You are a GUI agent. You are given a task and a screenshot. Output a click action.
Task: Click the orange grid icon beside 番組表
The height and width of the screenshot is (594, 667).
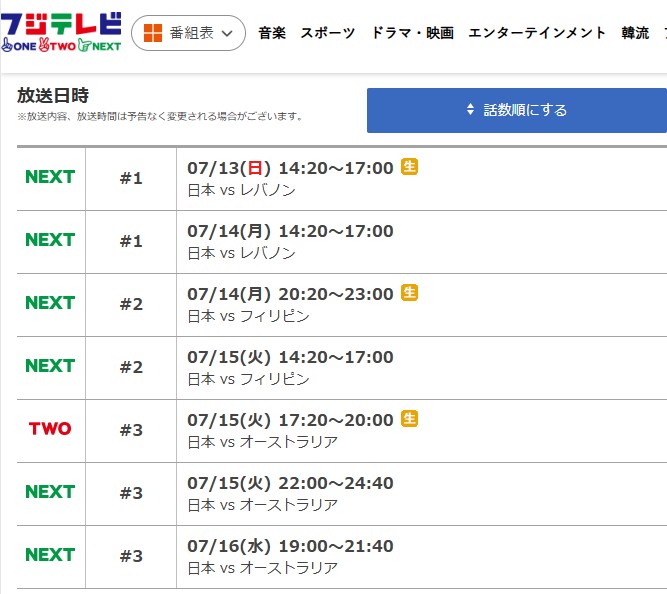tap(153, 33)
